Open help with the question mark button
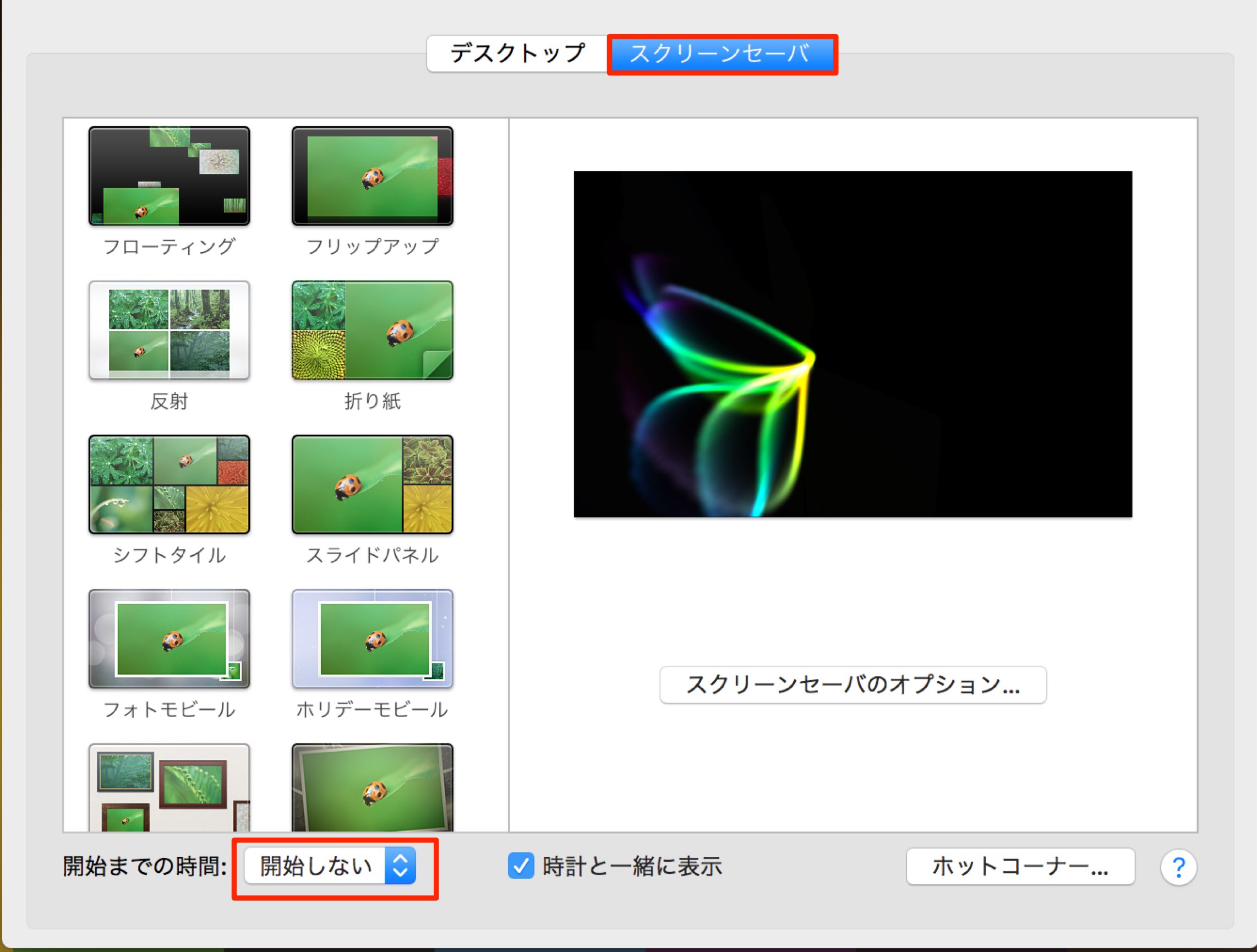 (x=1179, y=867)
